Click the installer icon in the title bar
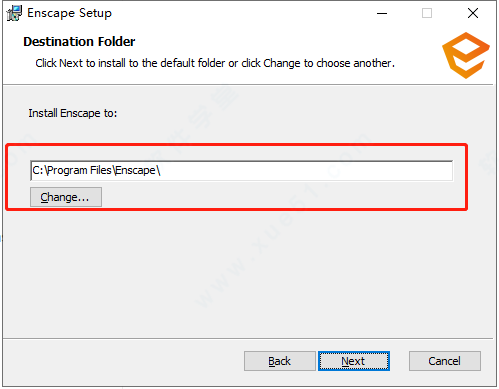This screenshot has width=499, height=389. click(x=14, y=13)
